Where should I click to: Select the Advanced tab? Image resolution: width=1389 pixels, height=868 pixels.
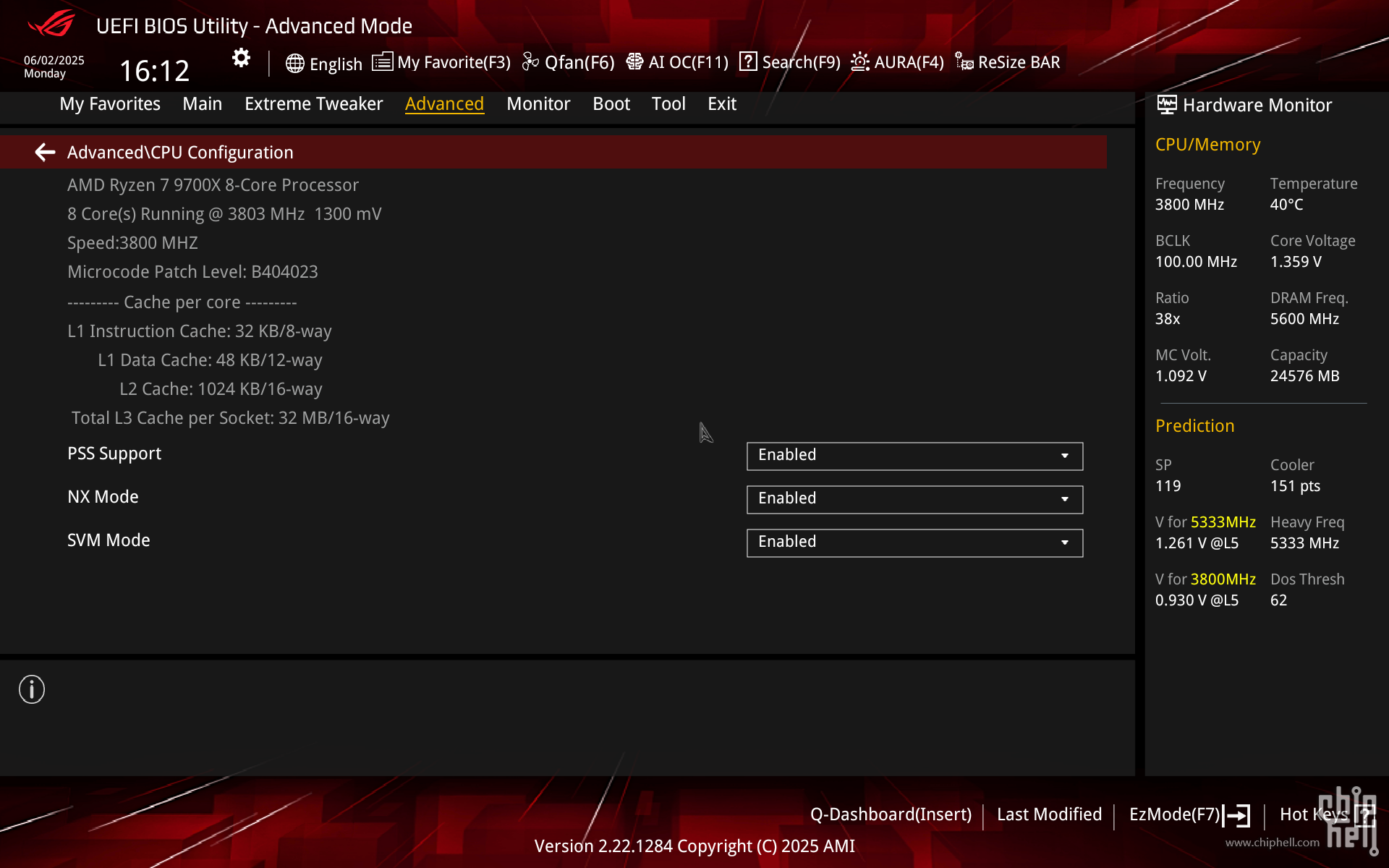(444, 103)
